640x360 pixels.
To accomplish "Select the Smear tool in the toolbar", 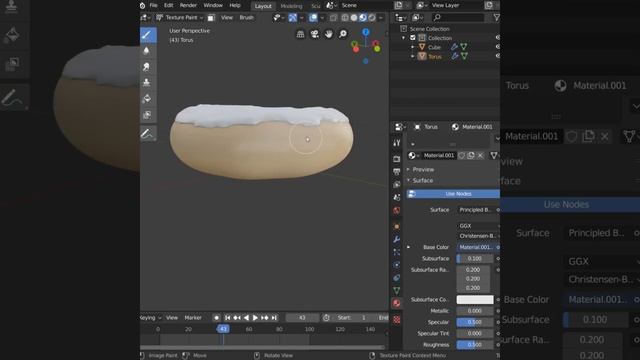I will [147, 67].
